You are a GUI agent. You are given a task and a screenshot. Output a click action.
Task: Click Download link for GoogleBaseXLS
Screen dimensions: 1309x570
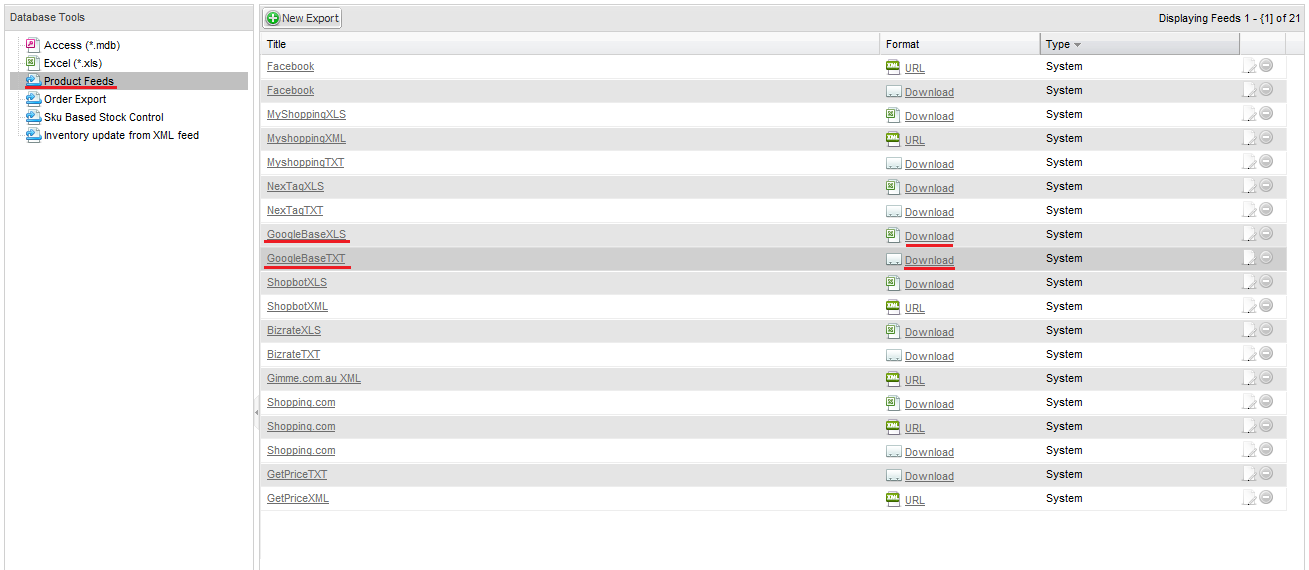click(929, 236)
